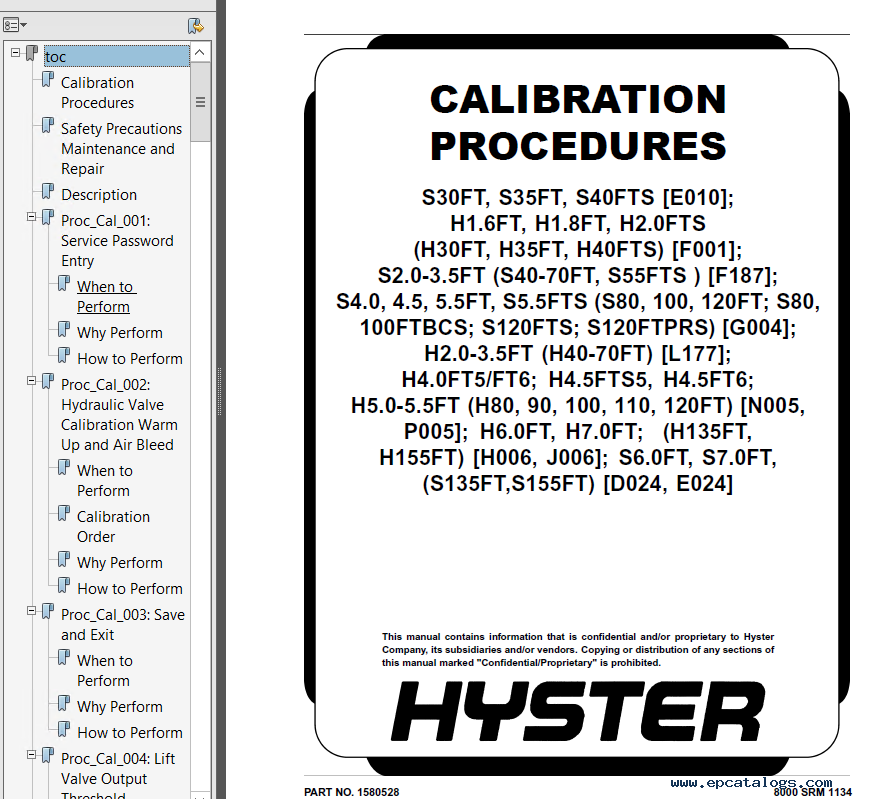Collapse Proc_Cal_002 Hydraulic Valve Calibration
This screenshot has height=799, width=883.
[x=32, y=381]
